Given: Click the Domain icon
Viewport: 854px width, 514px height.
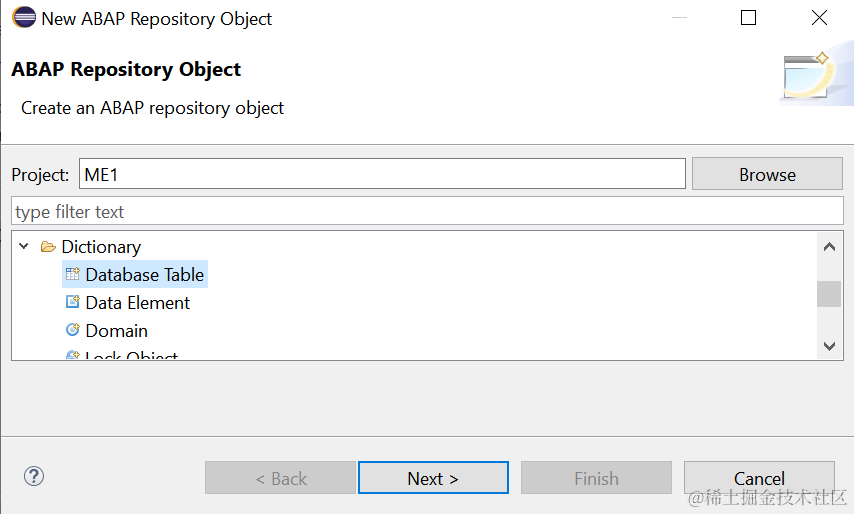Looking at the screenshot, I should [72, 330].
